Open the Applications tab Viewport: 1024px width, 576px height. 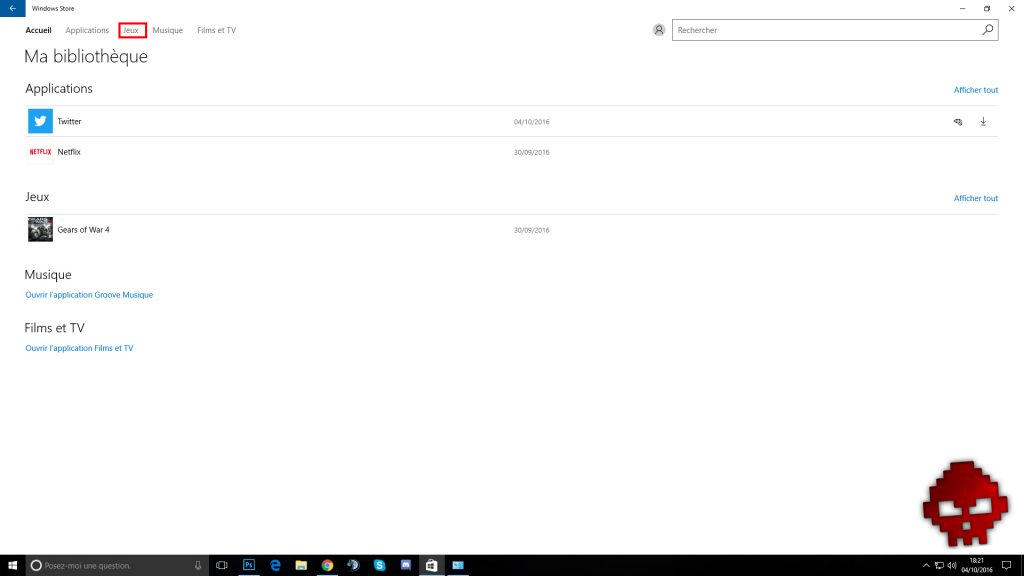[87, 30]
